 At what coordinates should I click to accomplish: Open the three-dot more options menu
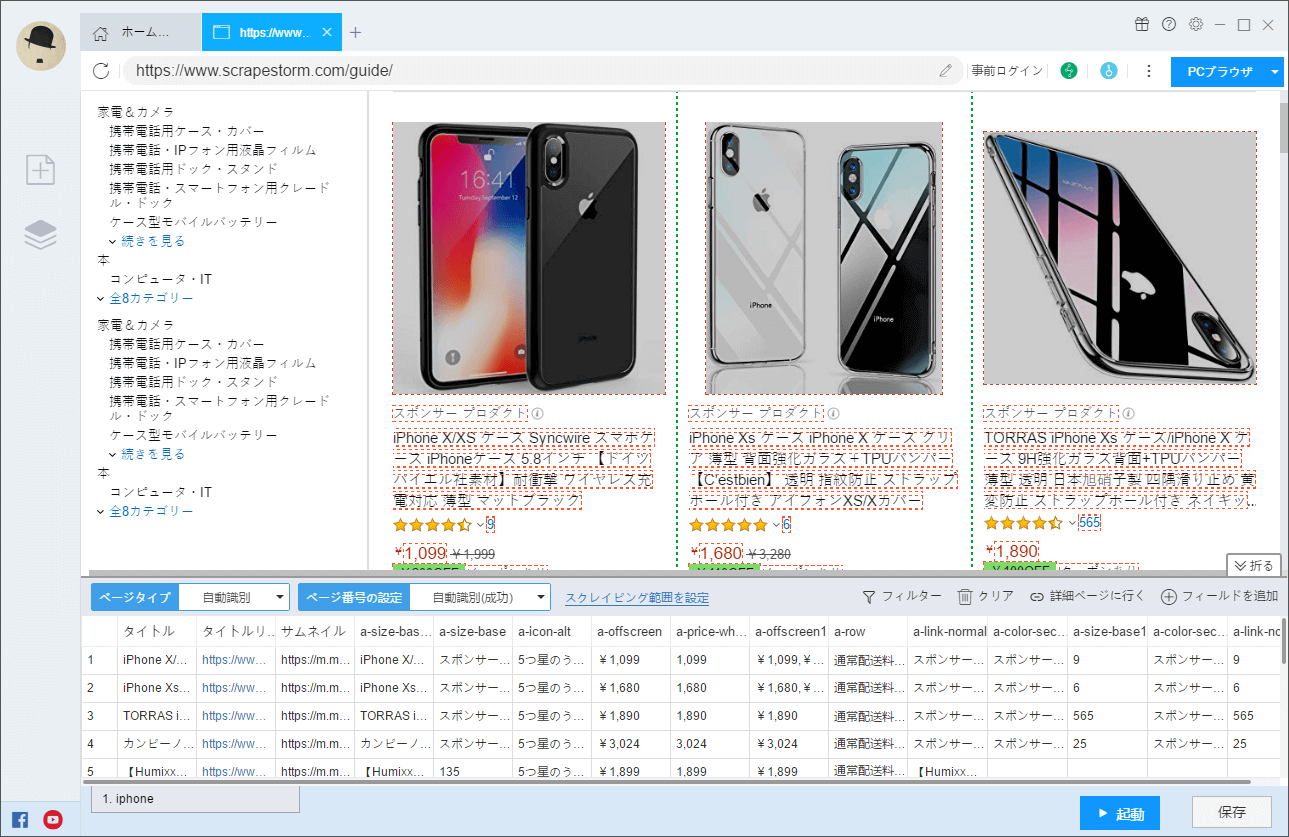click(1148, 71)
